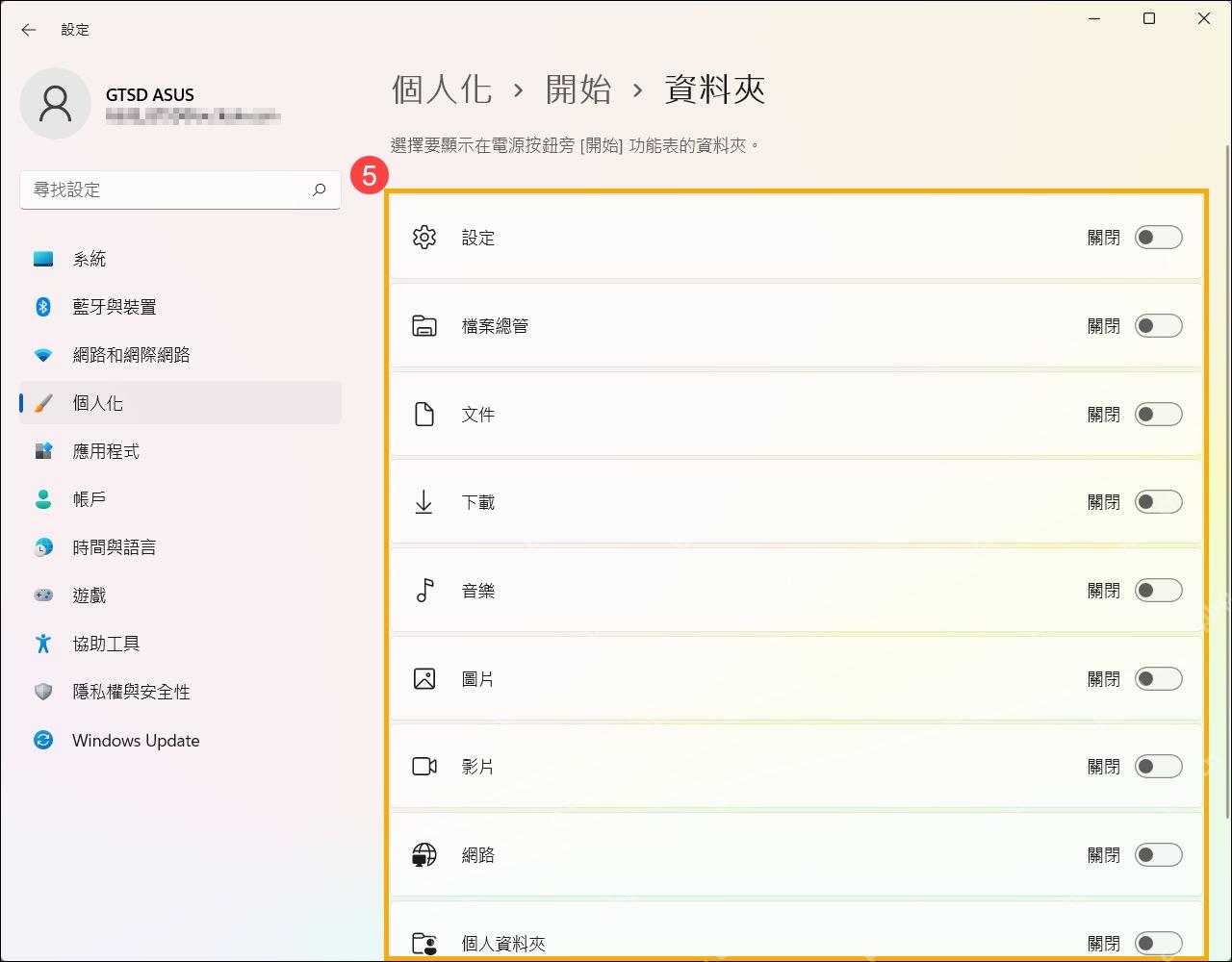1232x962 pixels.
Task: Click the 帳戶 person icon
Action: (x=43, y=499)
